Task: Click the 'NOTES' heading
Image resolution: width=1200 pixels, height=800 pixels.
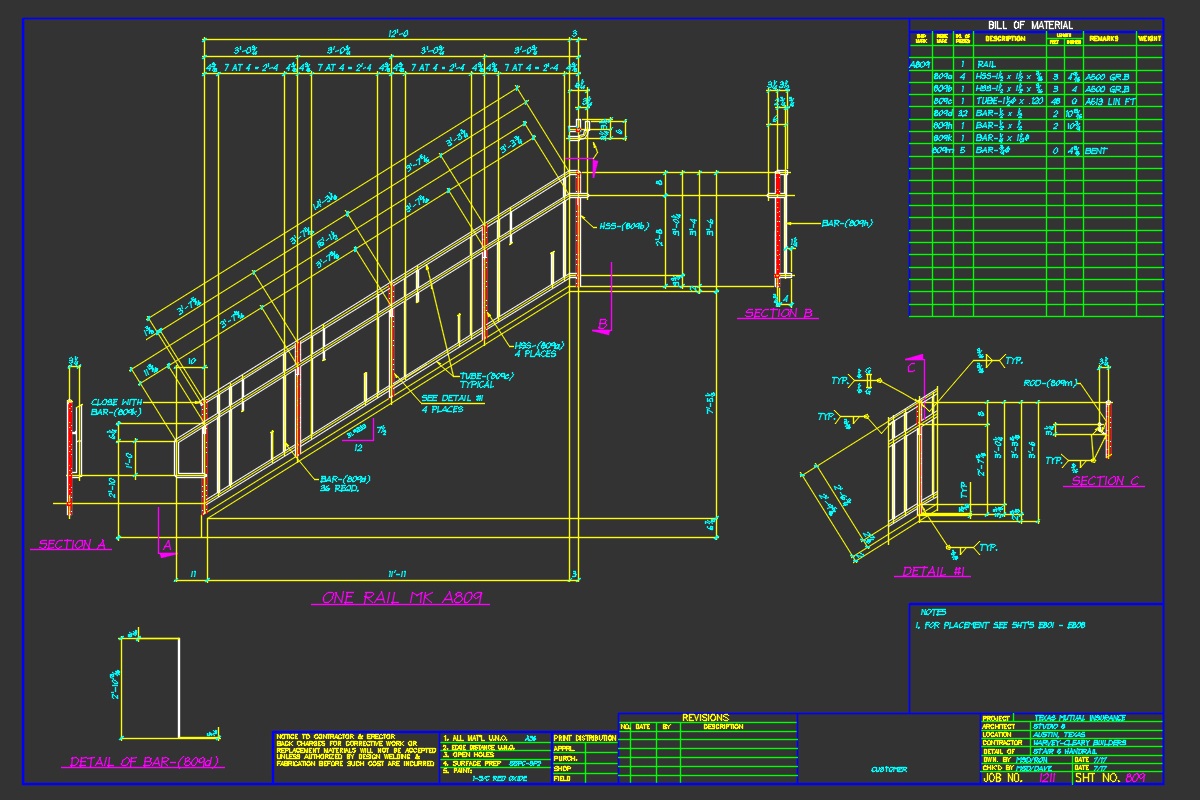Action: tap(933, 612)
